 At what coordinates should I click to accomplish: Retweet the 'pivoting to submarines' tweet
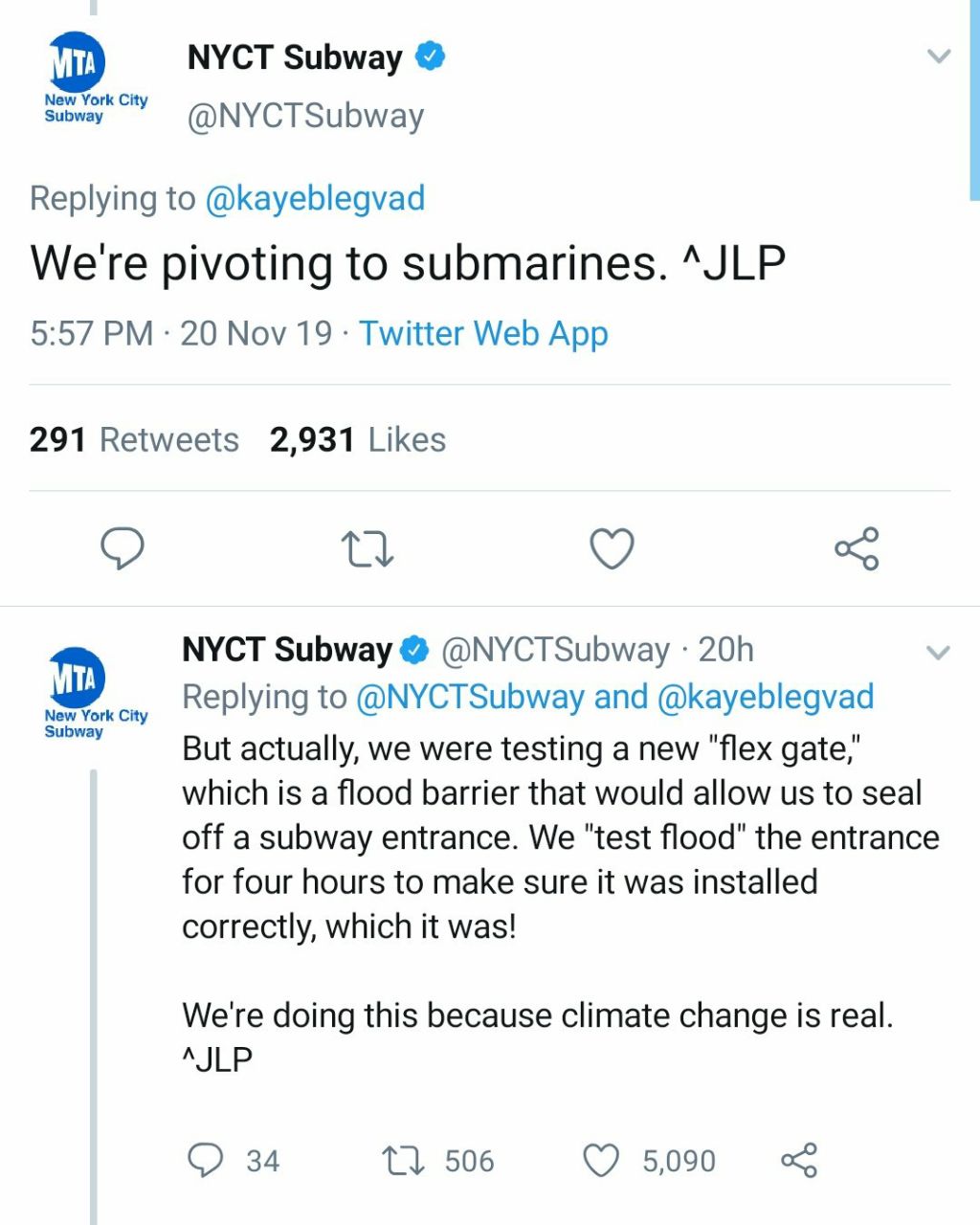pos(367,549)
